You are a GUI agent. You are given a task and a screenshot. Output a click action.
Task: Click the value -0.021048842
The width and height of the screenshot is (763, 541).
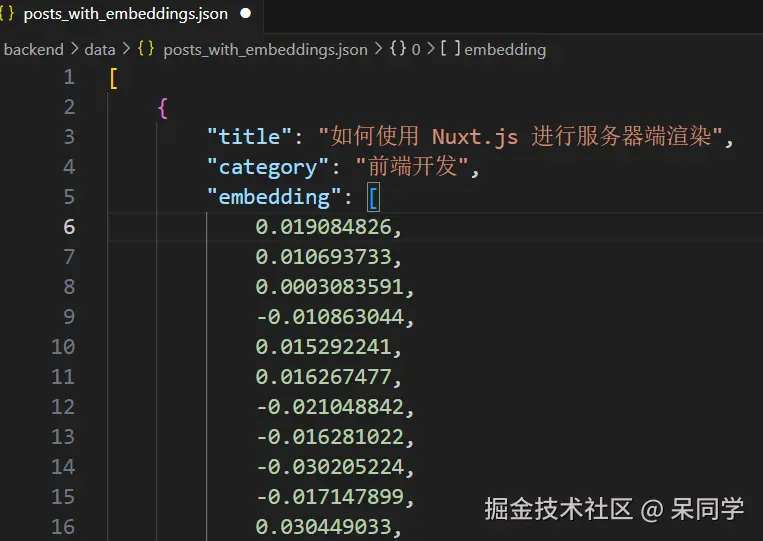pos(330,407)
